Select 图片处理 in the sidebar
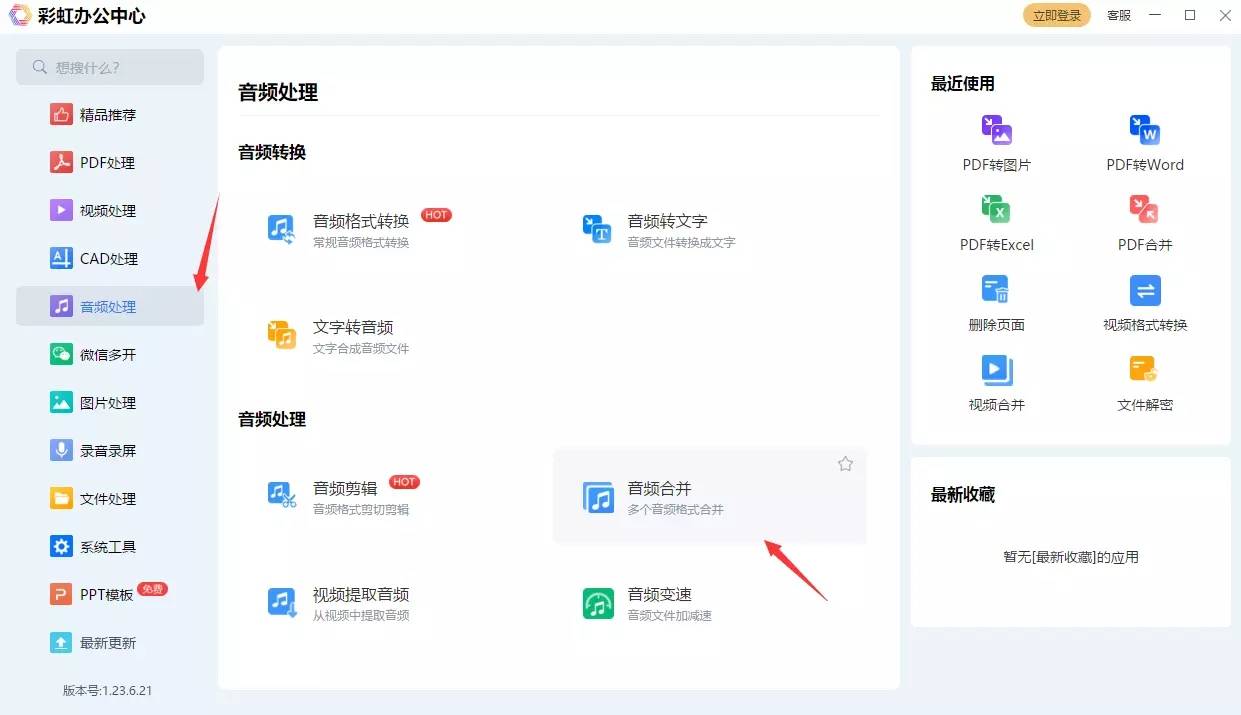The height and width of the screenshot is (715, 1241). [110, 402]
